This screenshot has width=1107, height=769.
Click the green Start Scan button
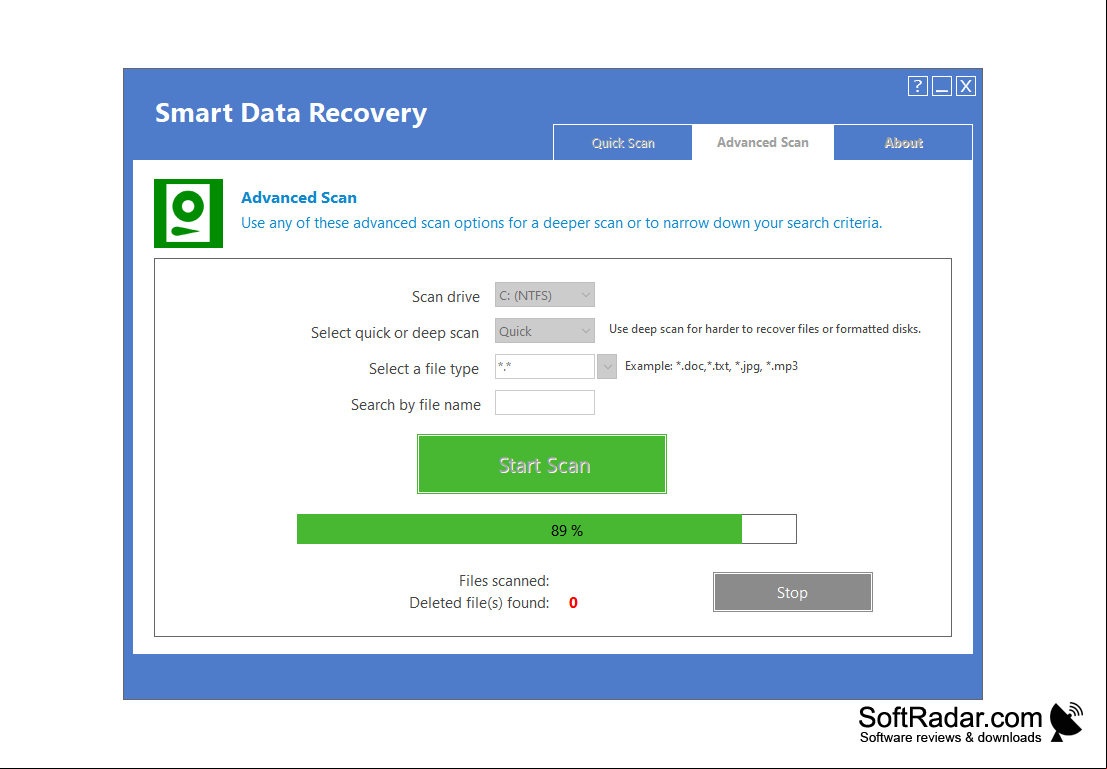pyautogui.click(x=541, y=464)
